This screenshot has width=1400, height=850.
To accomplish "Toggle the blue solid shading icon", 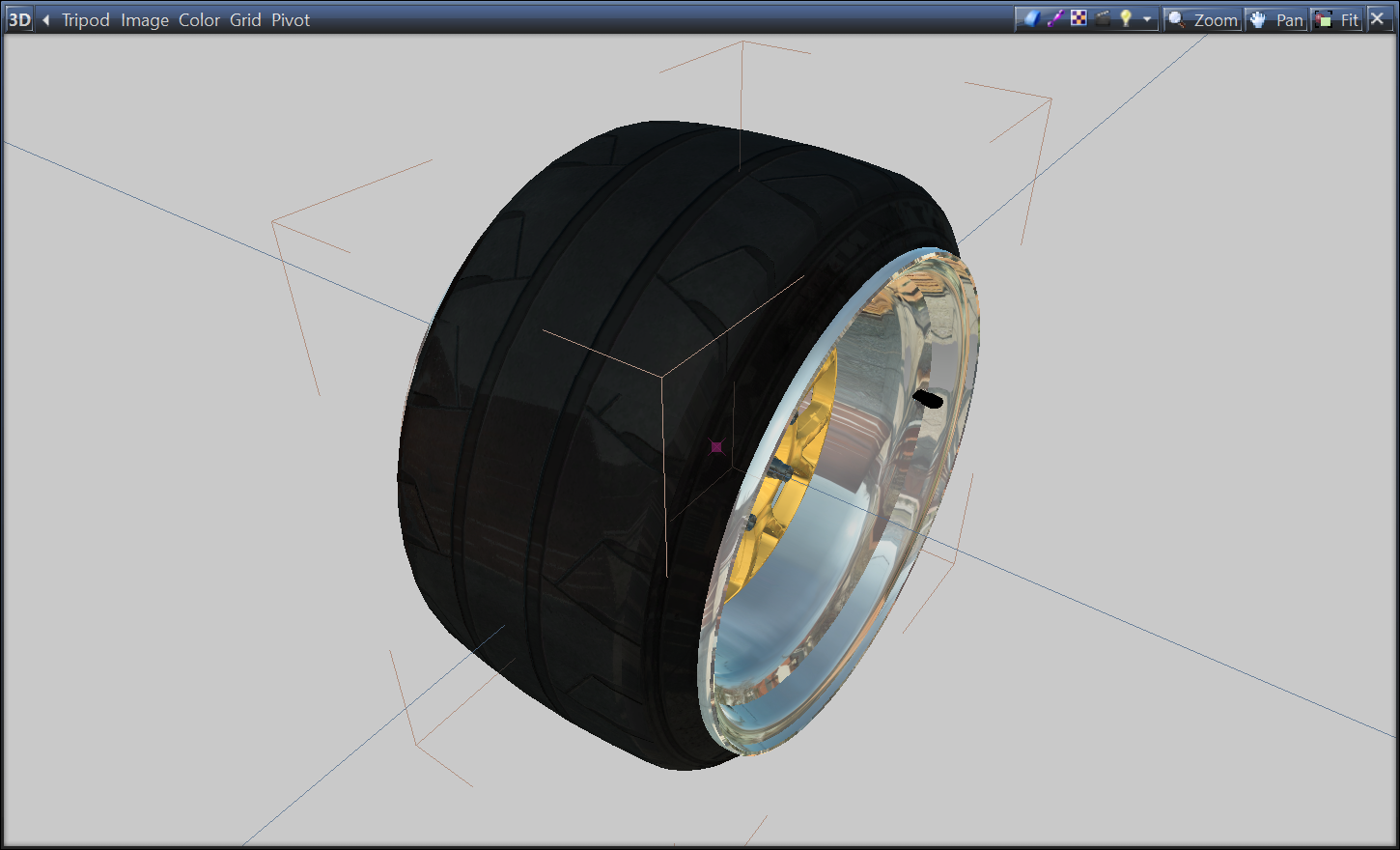I will pyautogui.click(x=1031, y=18).
